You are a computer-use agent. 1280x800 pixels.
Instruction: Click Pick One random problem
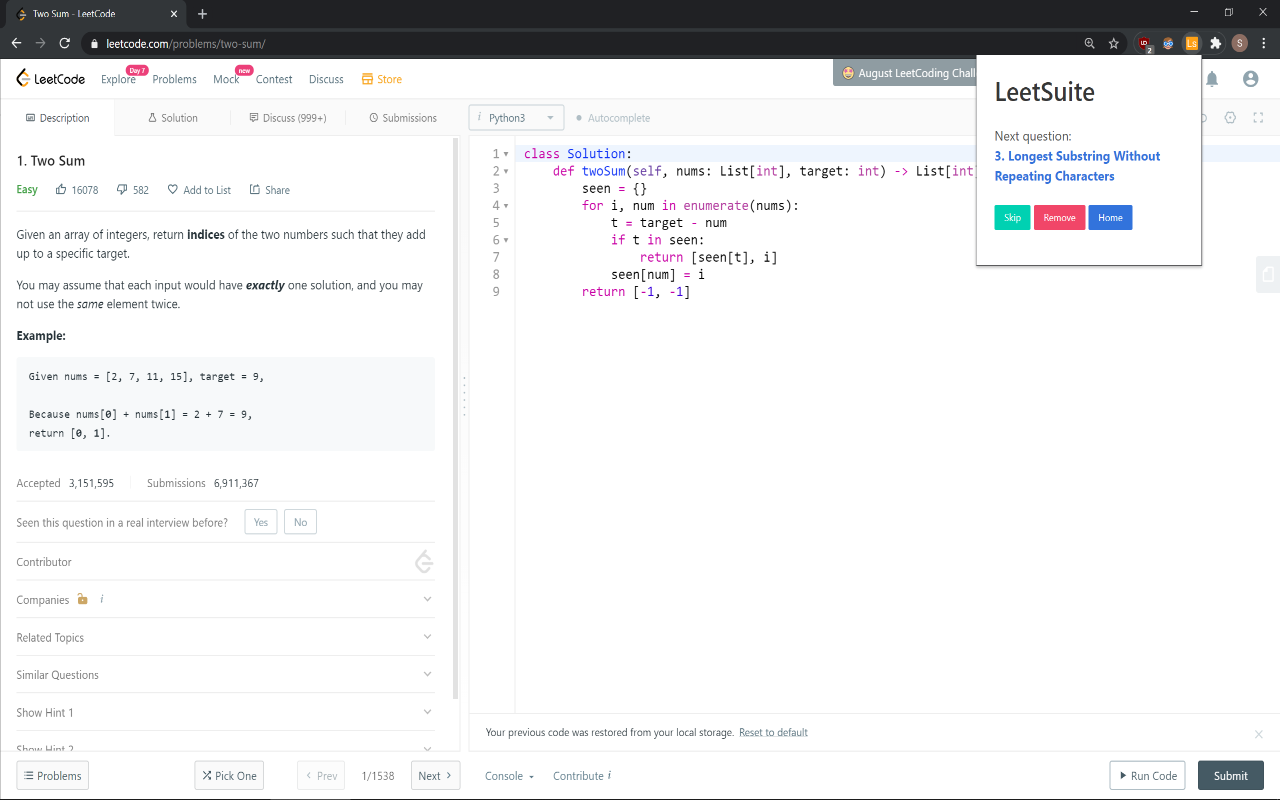click(229, 776)
